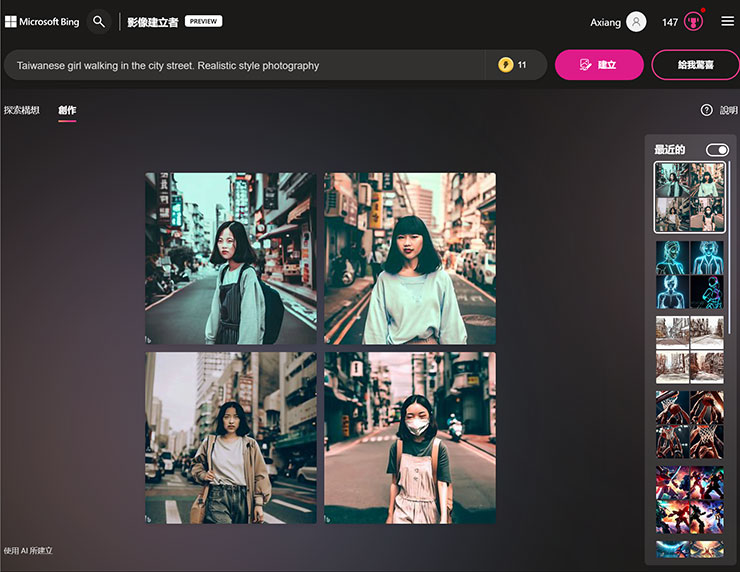Switch to the 探索構想 tab
This screenshot has height=572, width=740.
point(22,110)
